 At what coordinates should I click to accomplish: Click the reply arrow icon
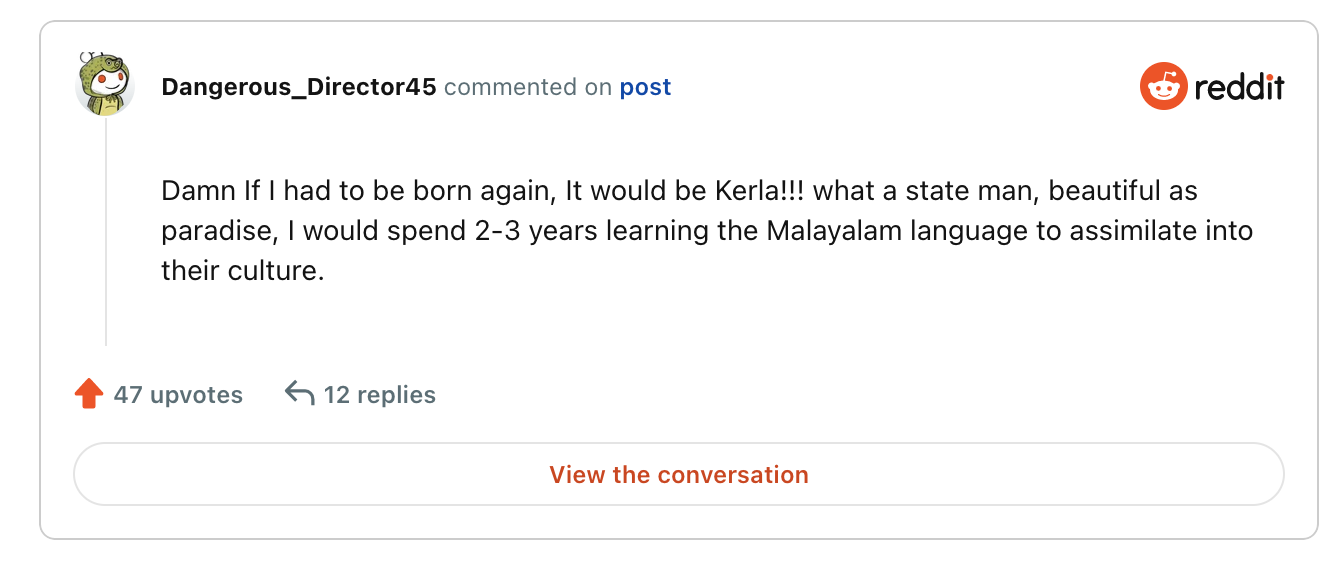pyautogui.click(x=299, y=393)
